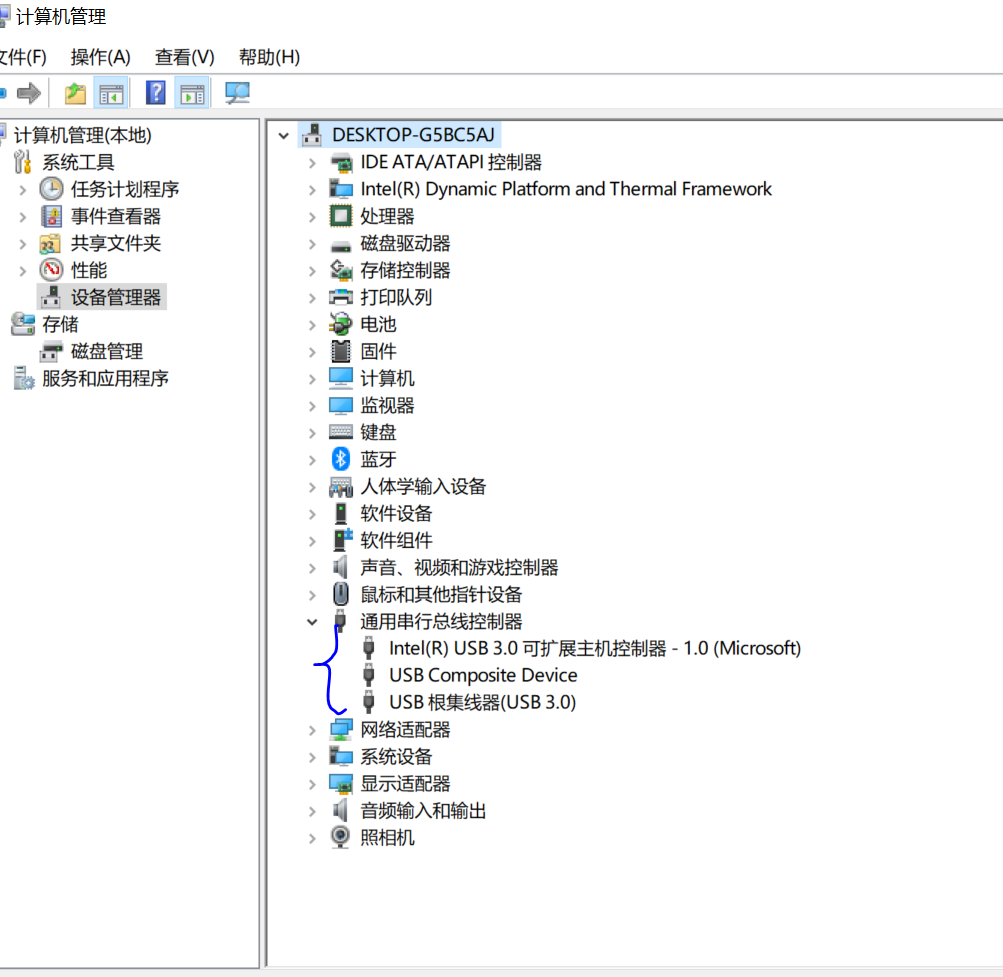Click the up-one-level folder toolbar icon

coord(75,93)
